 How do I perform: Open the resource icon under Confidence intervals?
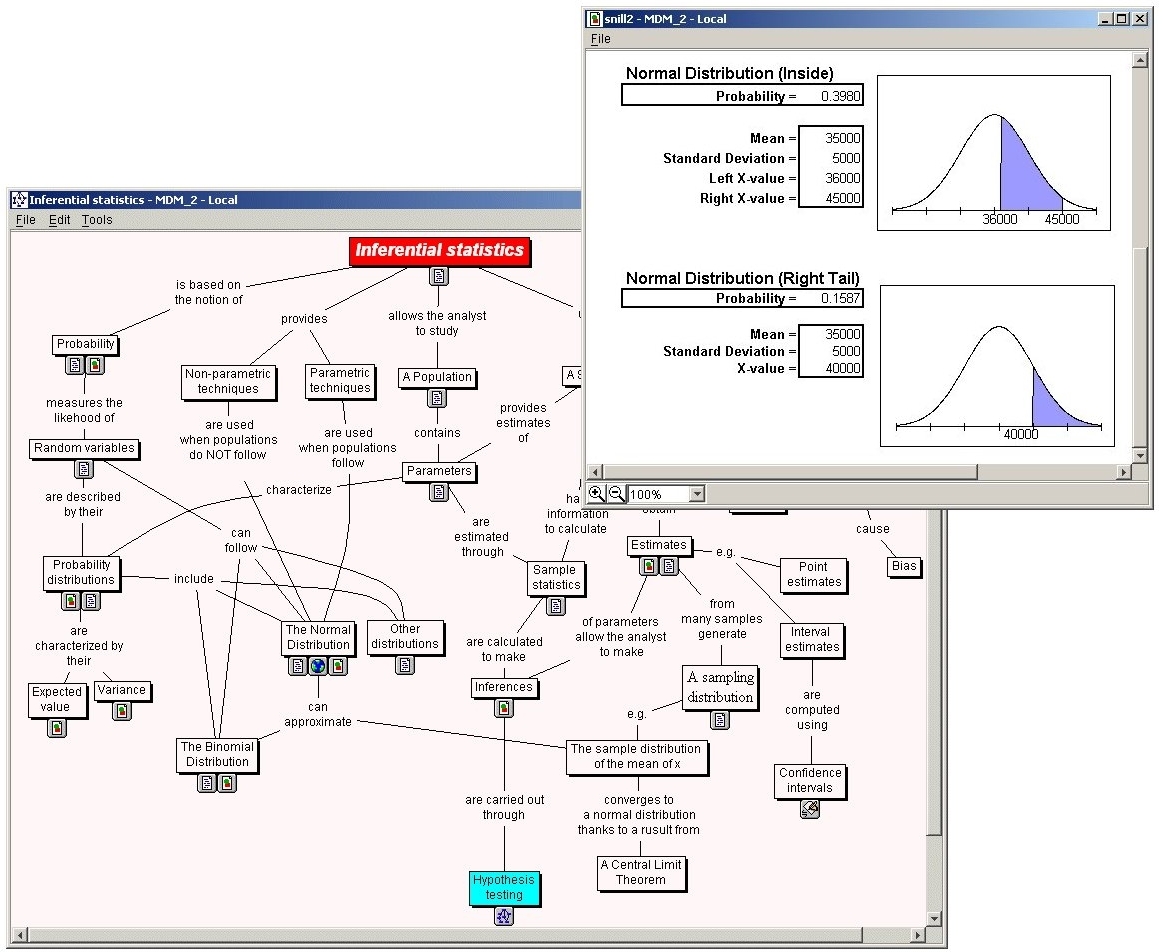[x=810, y=810]
